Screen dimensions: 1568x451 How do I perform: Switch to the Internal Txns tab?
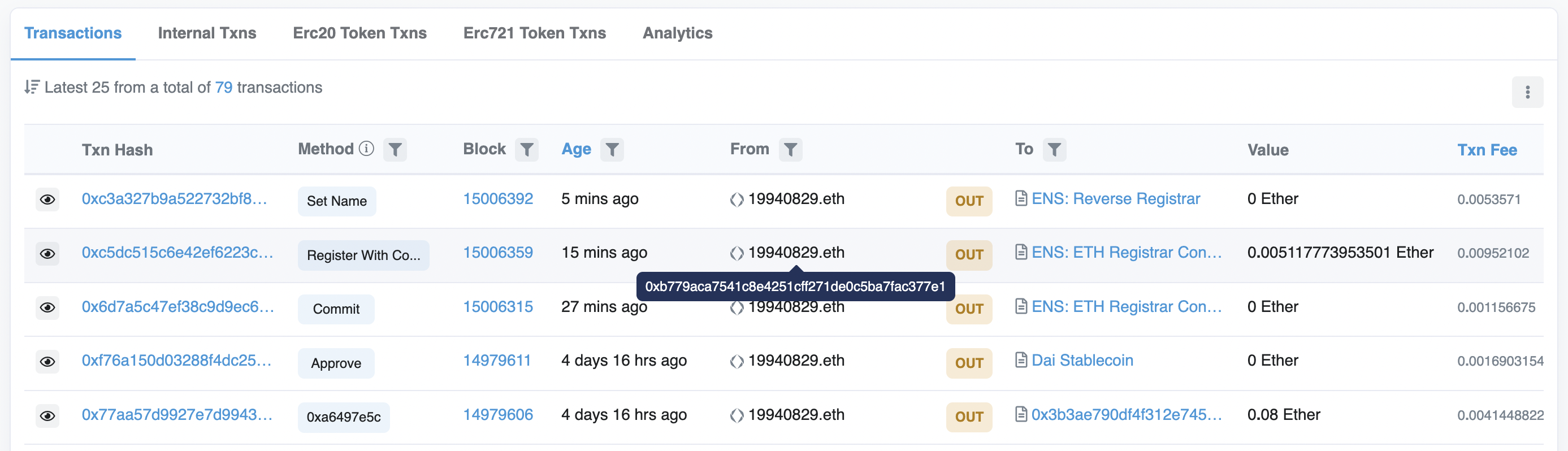pos(207,33)
